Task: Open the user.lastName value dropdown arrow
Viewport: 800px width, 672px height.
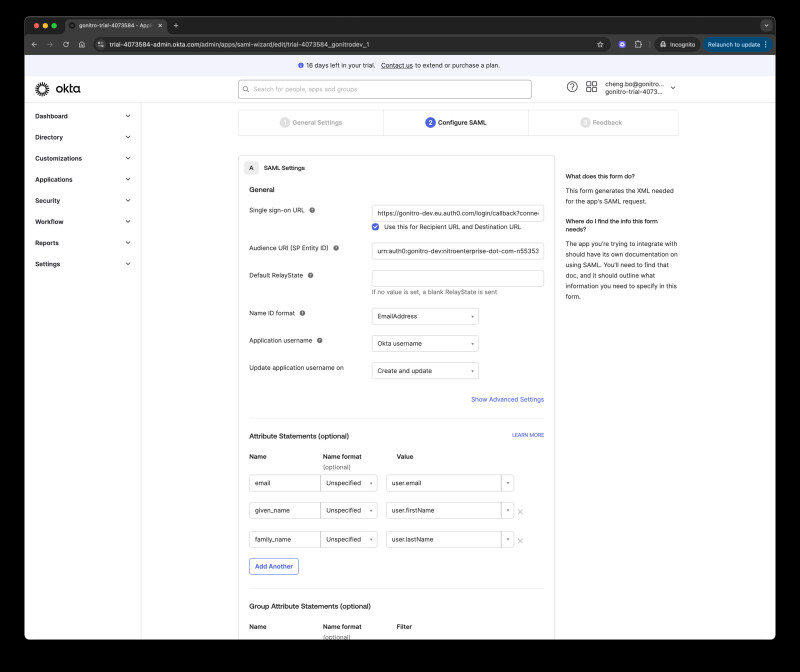Action: [x=508, y=539]
